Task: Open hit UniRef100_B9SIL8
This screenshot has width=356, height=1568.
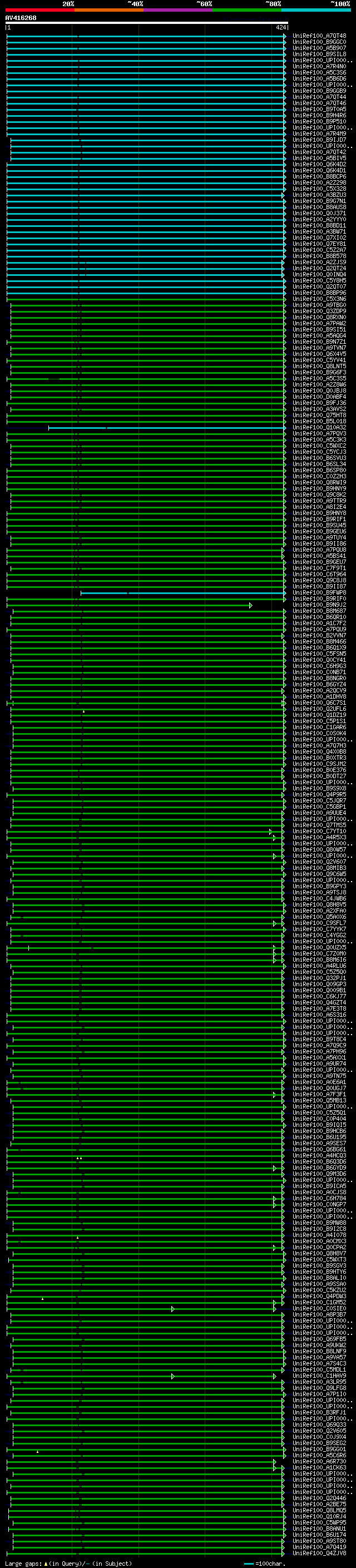Action: coord(319,54)
